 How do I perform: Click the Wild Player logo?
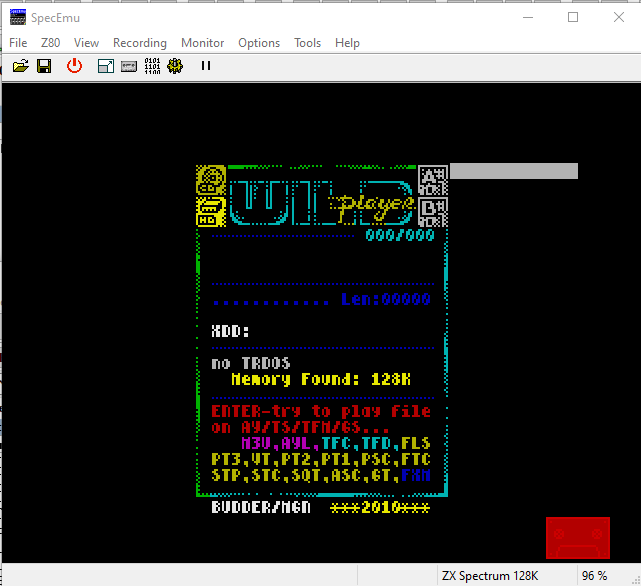322,202
